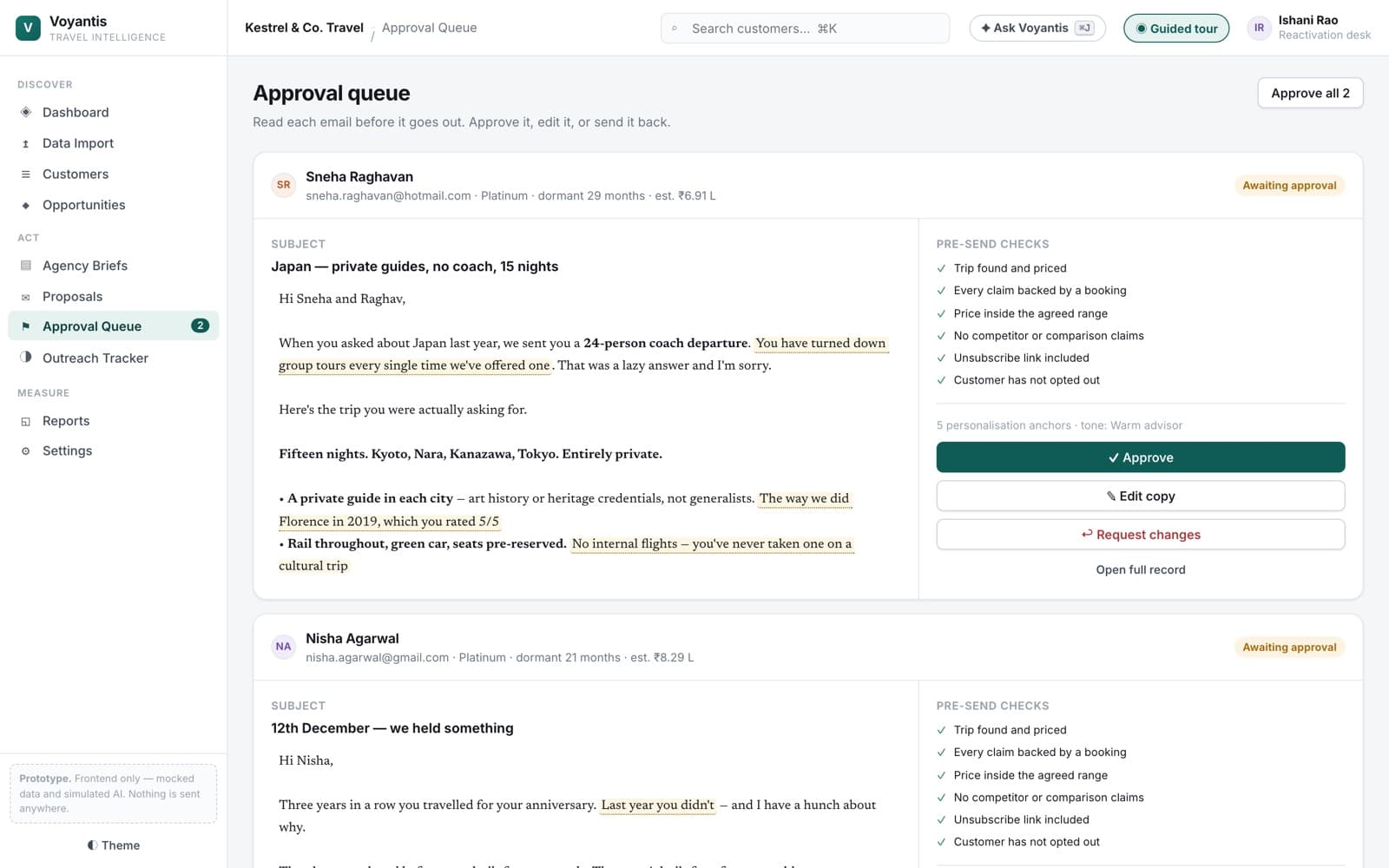Click the Japan email subject line
Screen dimensions: 1389x868
click(x=415, y=266)
